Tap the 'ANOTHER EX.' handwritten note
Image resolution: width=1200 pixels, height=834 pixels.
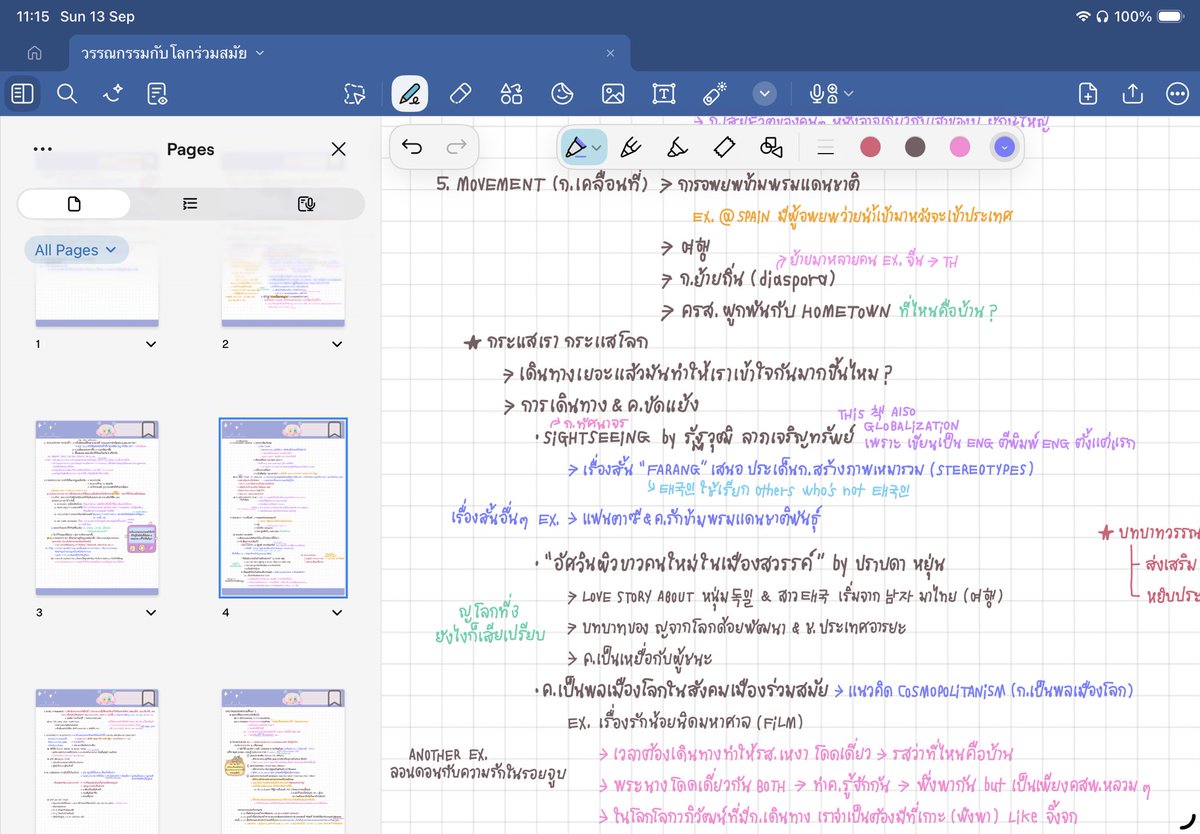point(447,755)
